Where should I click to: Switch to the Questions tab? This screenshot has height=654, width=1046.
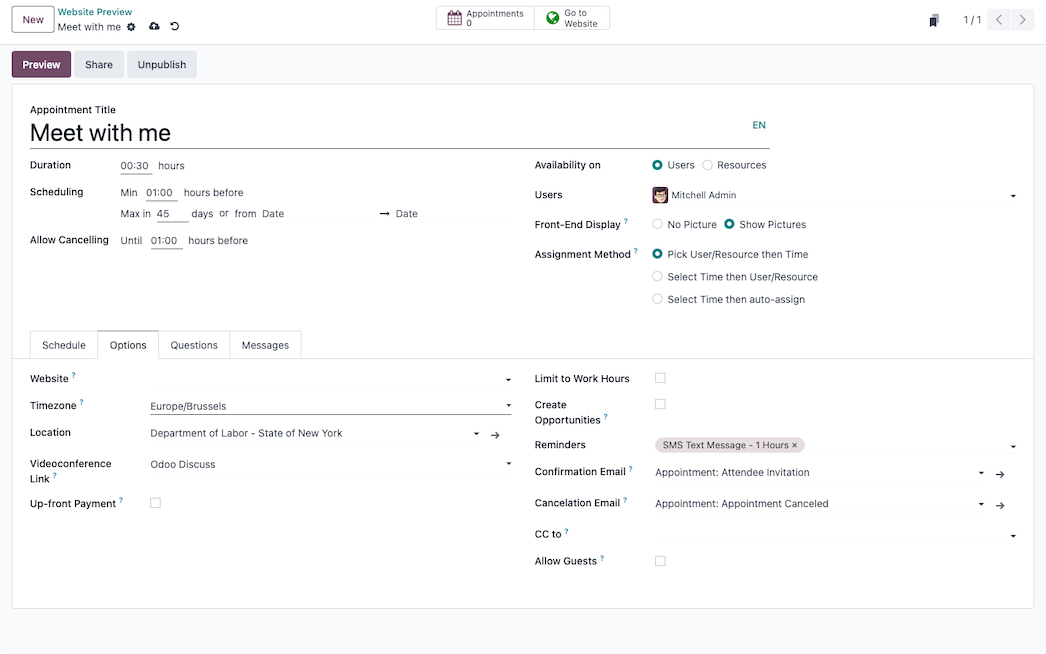pyautogui.click(x=194, y=345)
